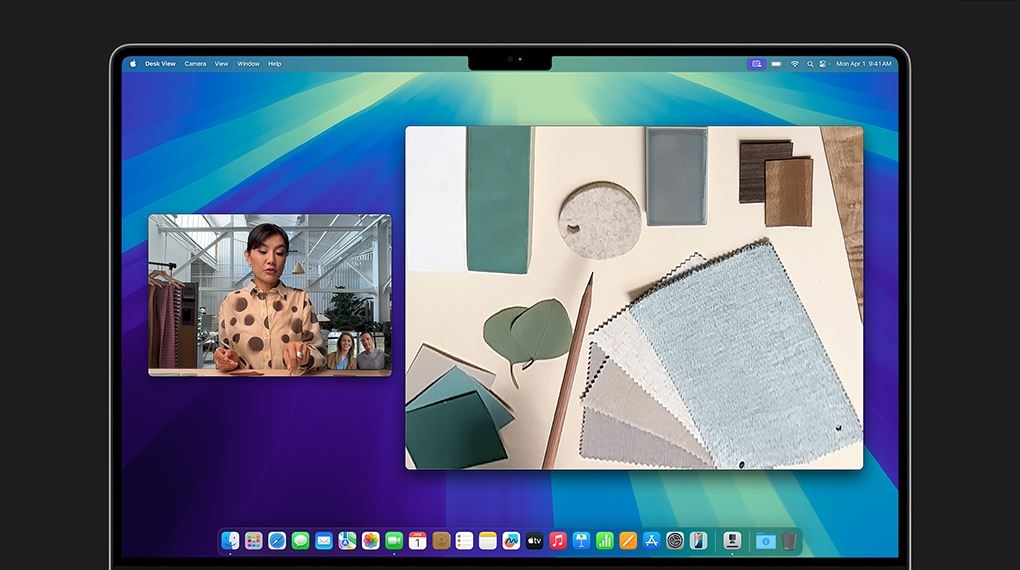Expand the Window menu
1020x570 pixels.
[248, 64]
